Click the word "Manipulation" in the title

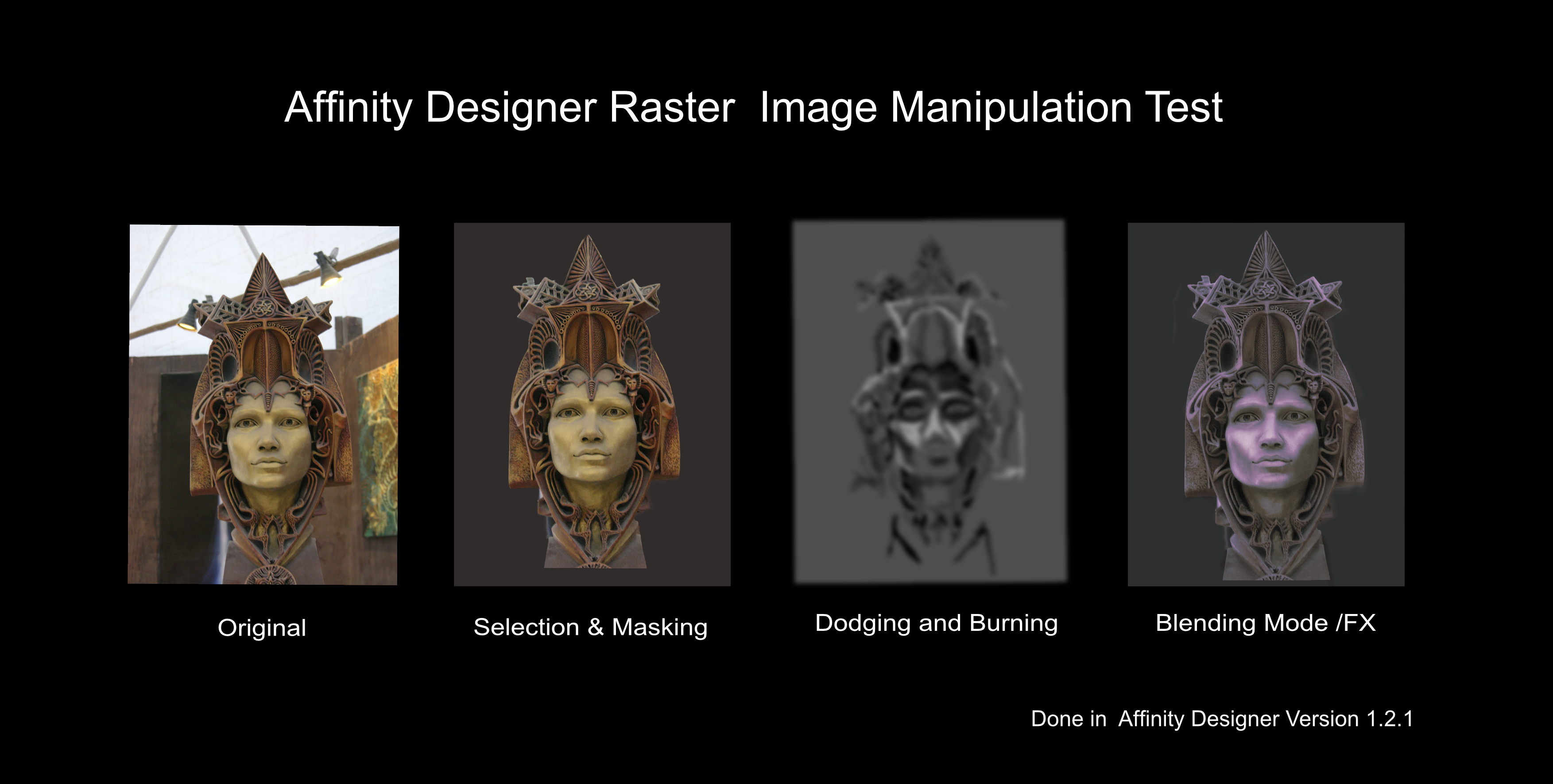[1011, 107]
